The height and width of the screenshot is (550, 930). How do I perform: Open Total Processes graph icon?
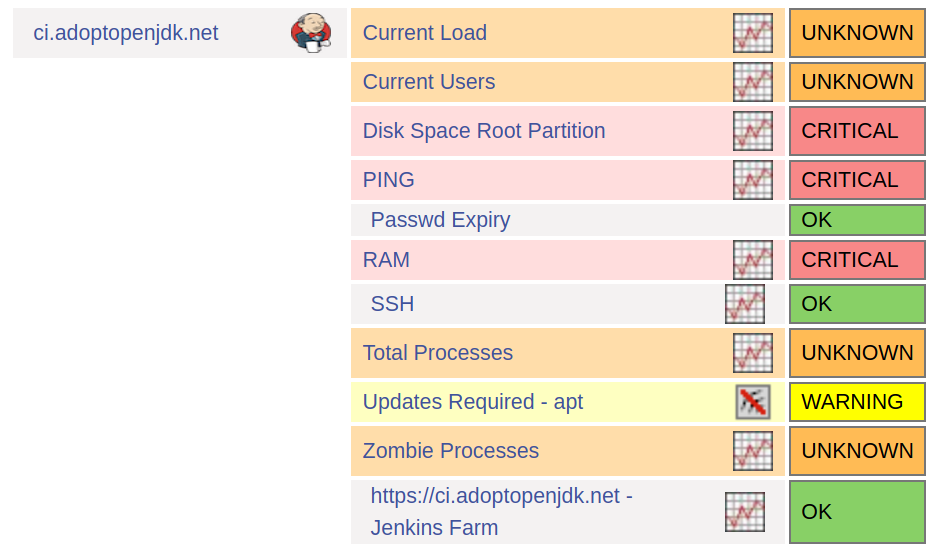[x=753, y=353]
